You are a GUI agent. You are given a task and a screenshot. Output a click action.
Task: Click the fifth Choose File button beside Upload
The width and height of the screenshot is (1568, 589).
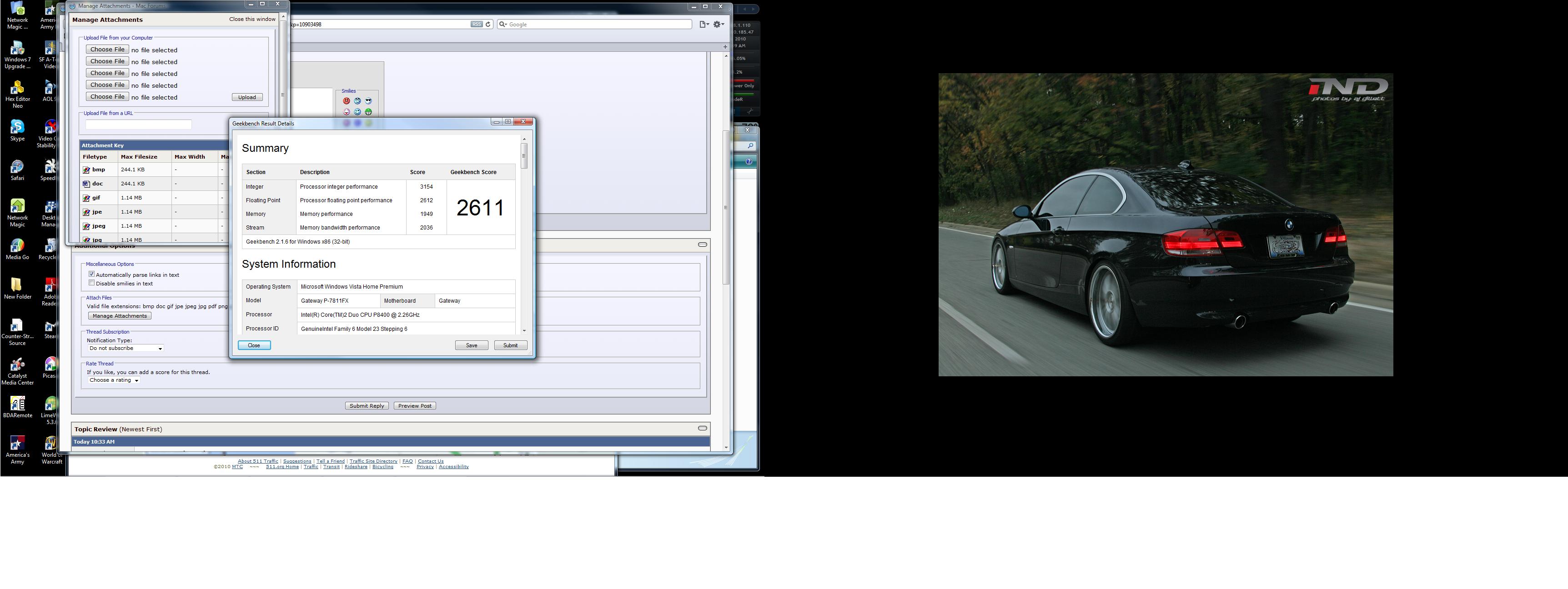tap(107, 97)
